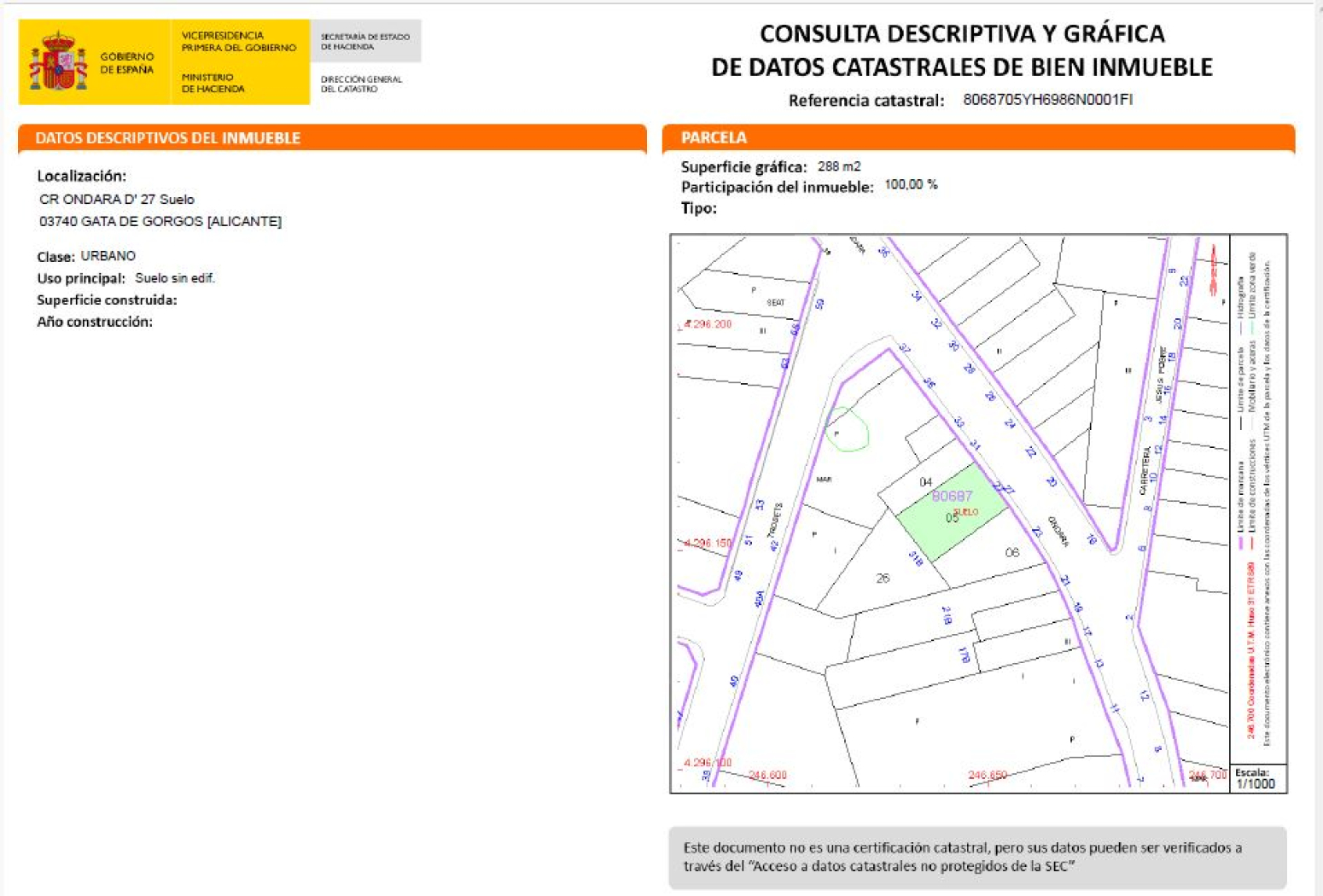Viewport: 1323px width, 896px height.
Task: Click the "Suelo sin edif." value
Action: pyautogui.click(x=175, y=278)
